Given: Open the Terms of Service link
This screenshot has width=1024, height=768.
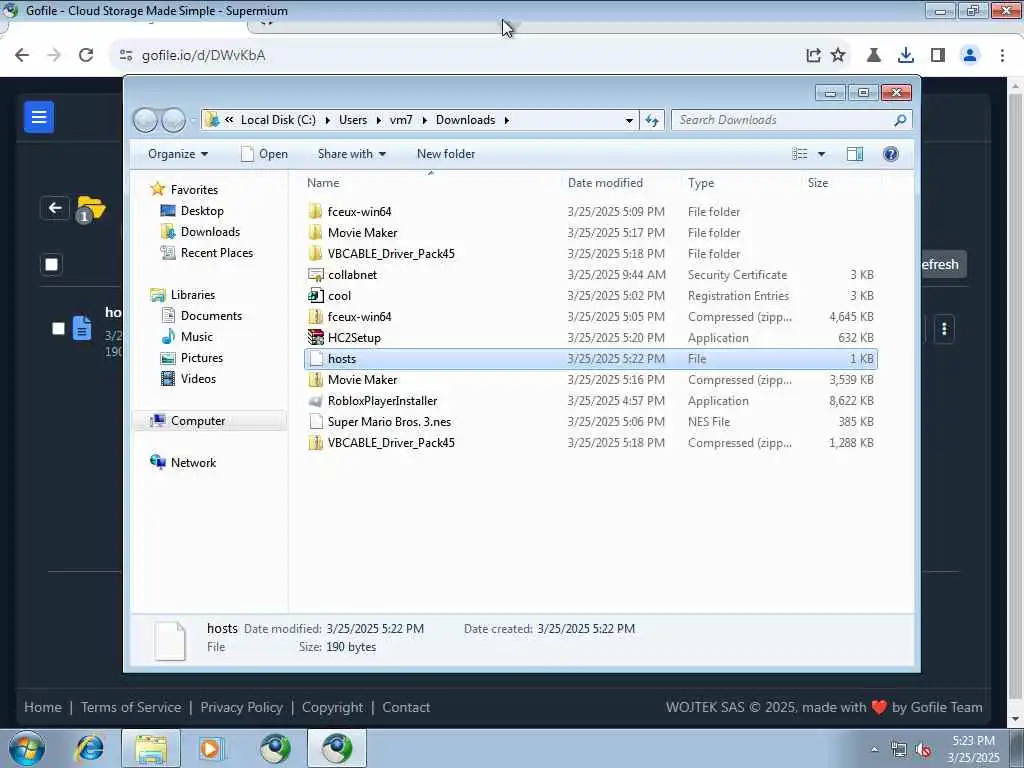Looking at the screenshot, I should click(131, 707).
